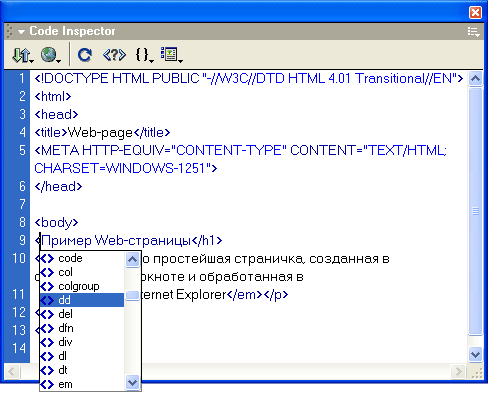Click the Preview in Browser globe icon
The image size is (488, 398).
point(50,55)
